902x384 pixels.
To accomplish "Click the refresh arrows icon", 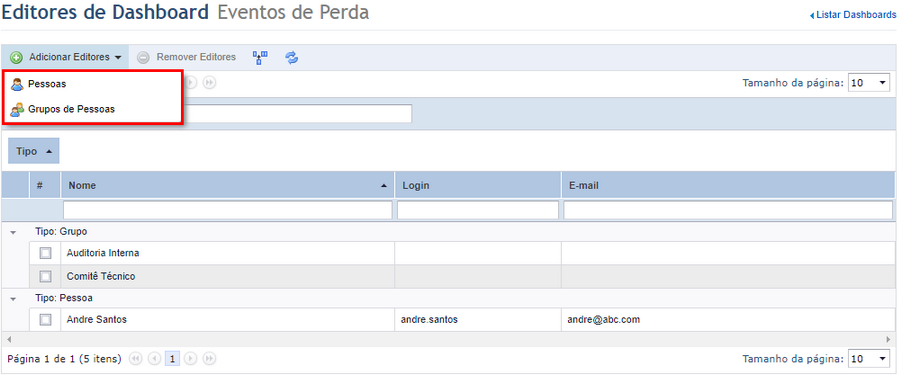I will click(292, 57).
